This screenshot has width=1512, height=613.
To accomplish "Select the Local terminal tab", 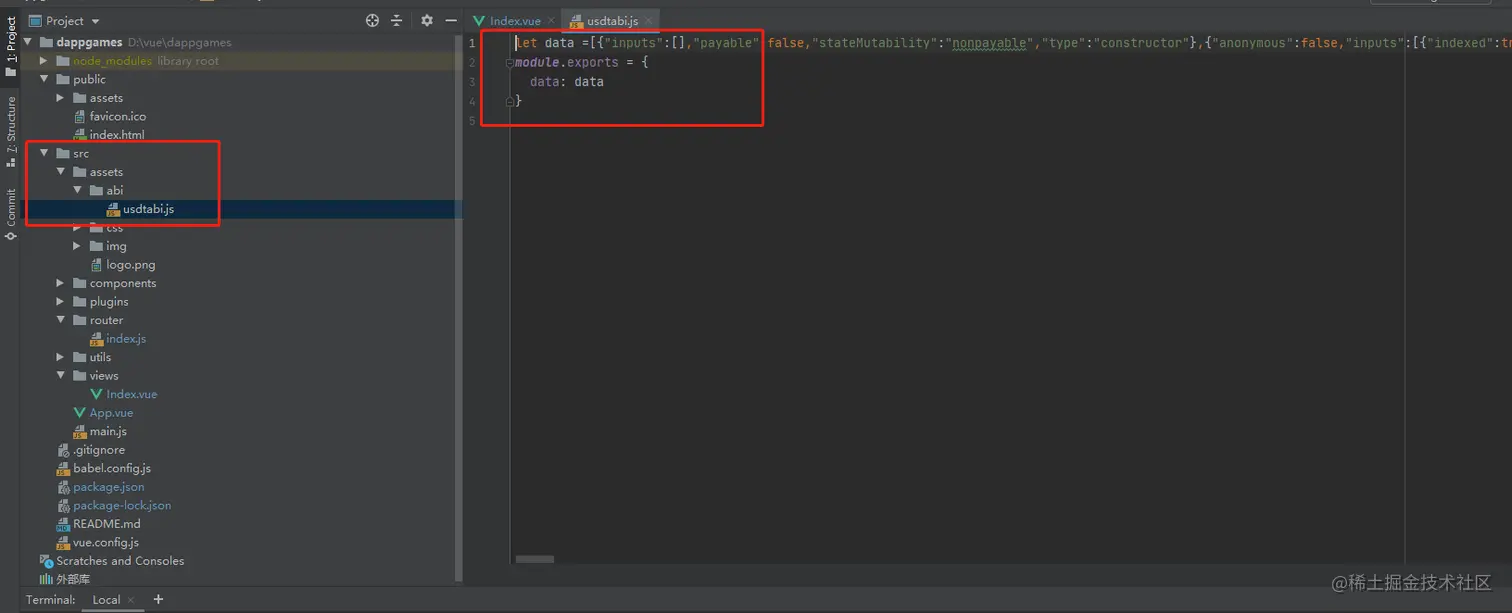I will (106, 600).
